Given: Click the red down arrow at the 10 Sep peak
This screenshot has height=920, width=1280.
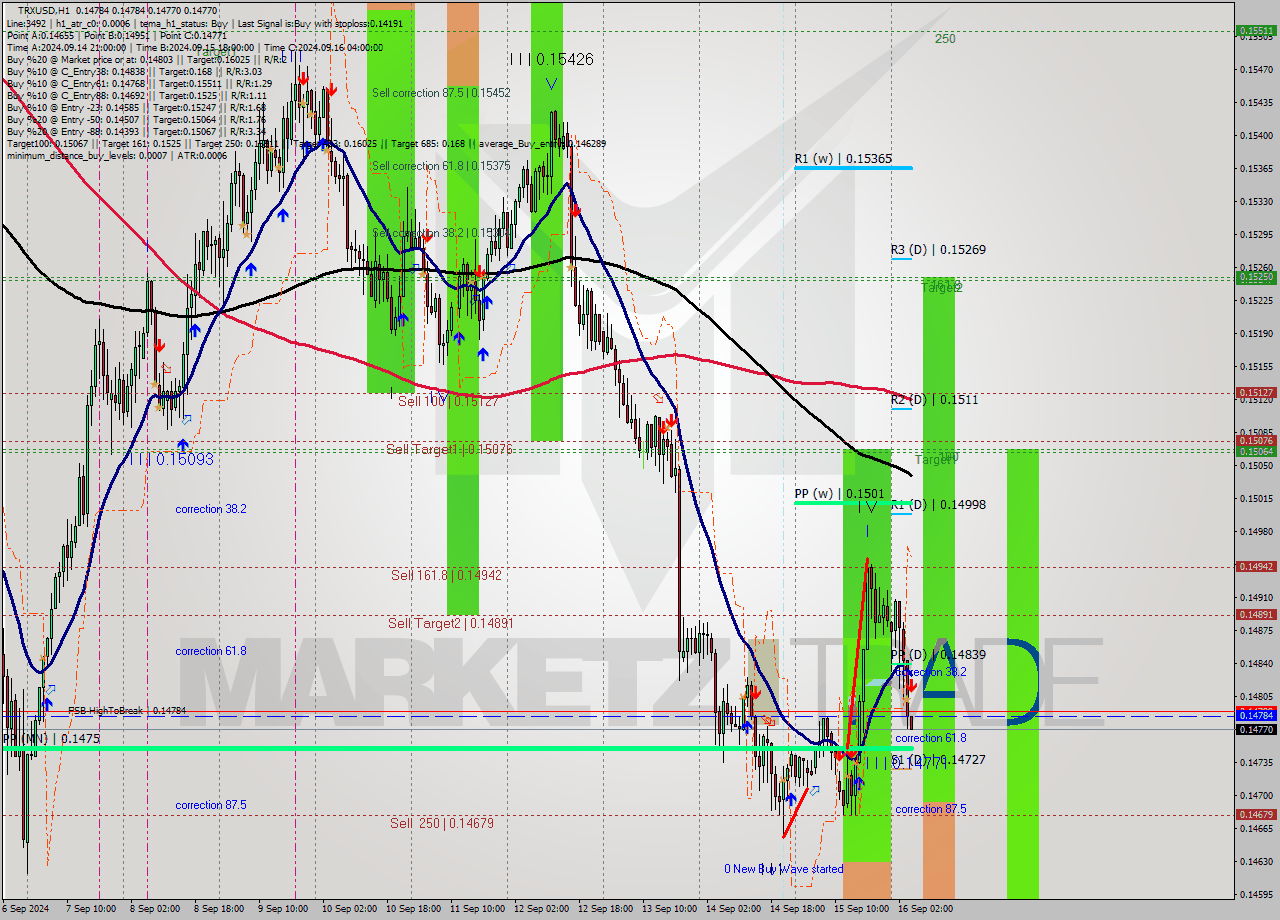Looking at the screenshot, I should pyautogui.click(x=331, y=90).
